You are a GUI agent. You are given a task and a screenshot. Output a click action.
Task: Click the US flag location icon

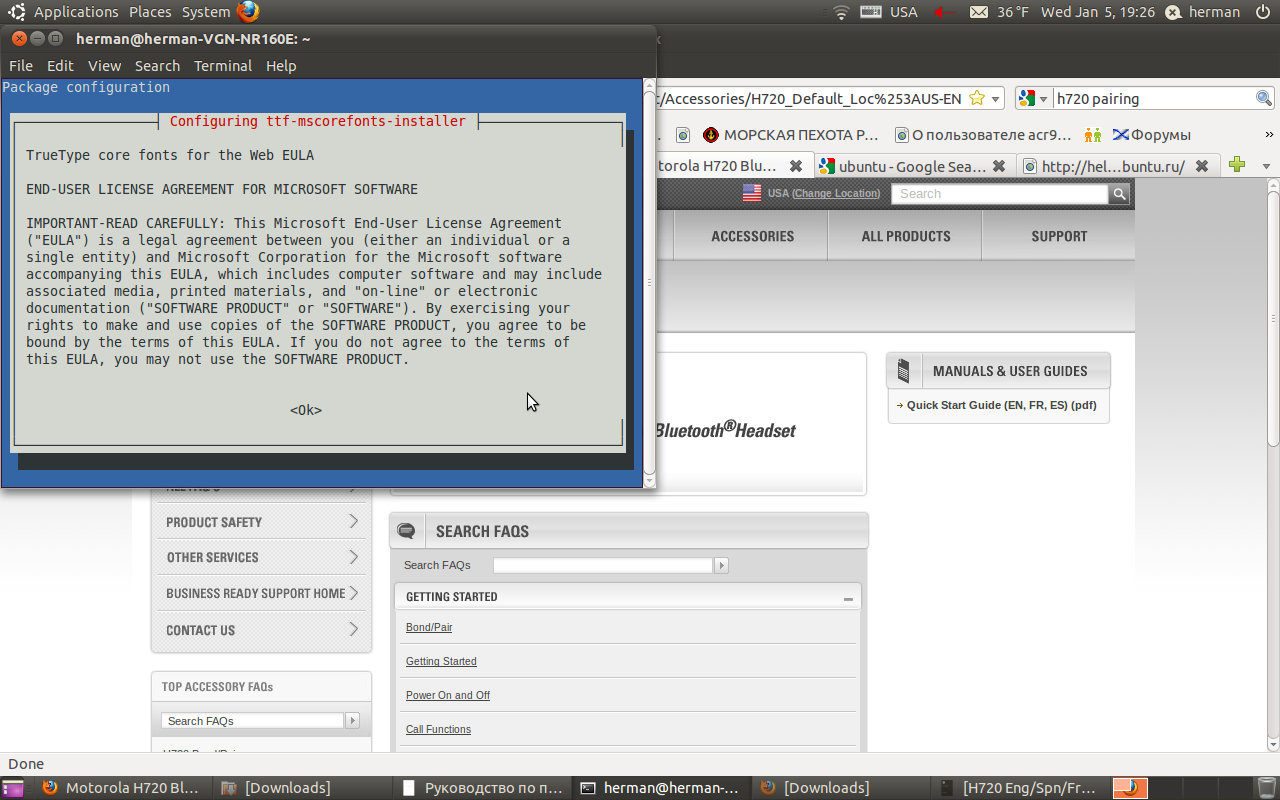752,193
